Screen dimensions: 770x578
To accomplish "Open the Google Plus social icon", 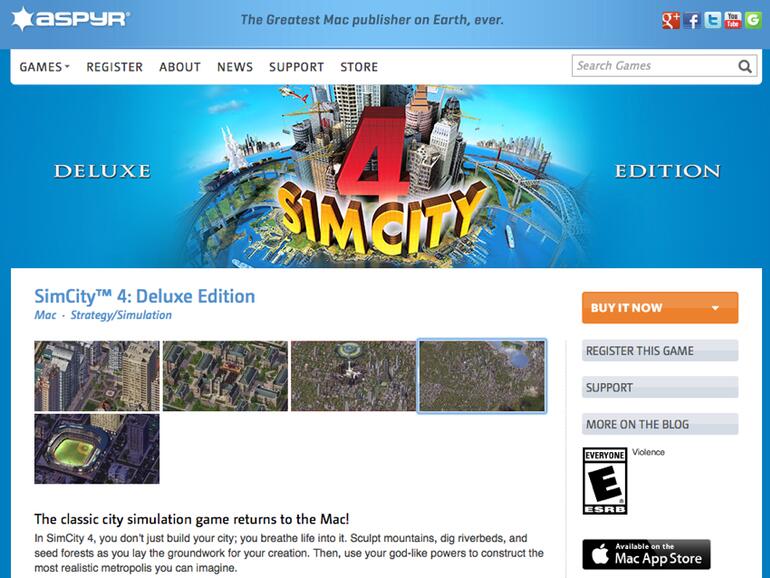I will pos(671,20).
